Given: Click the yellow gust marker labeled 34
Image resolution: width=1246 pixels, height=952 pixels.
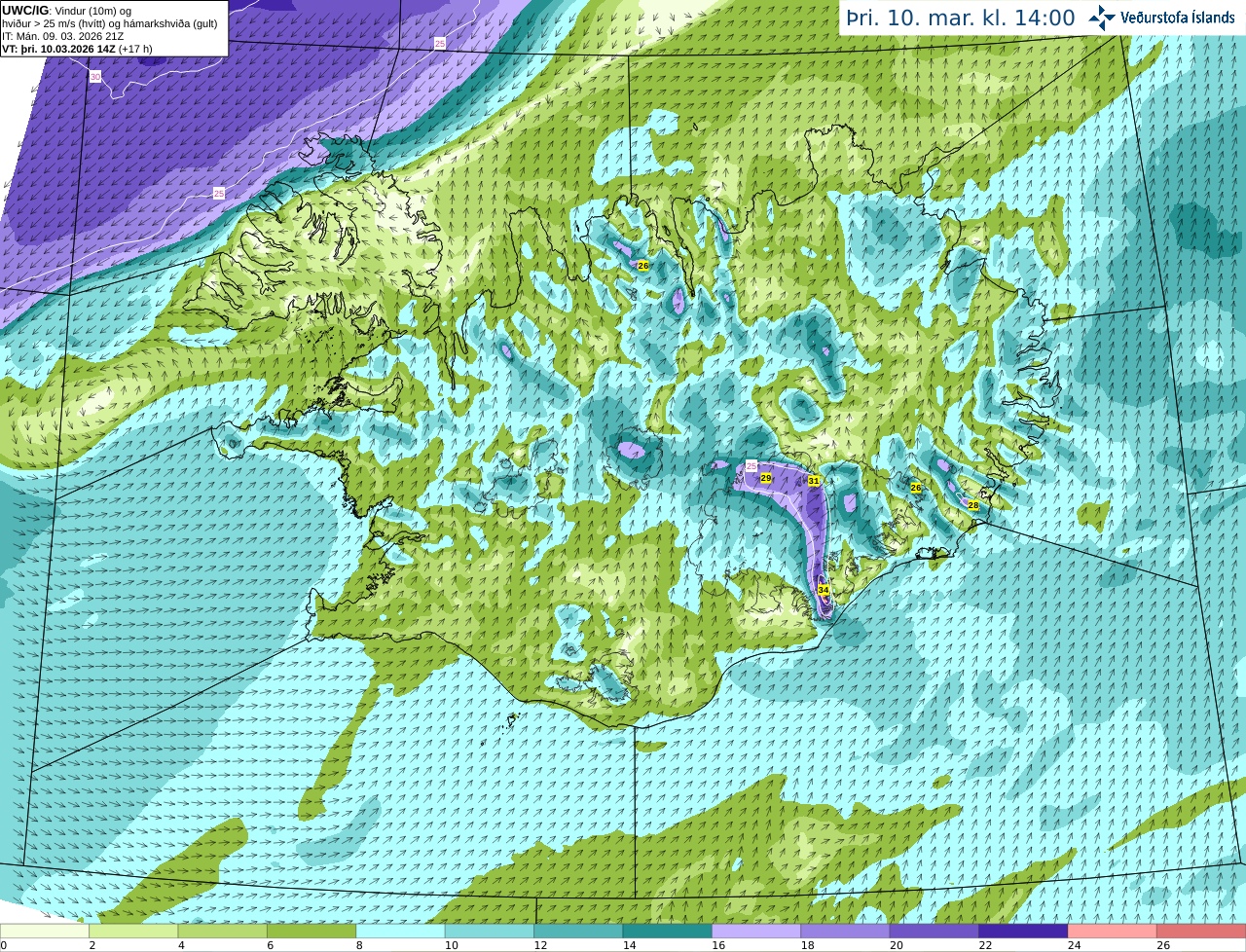Looking at the screenshot, I should click(x=824, y=590).
